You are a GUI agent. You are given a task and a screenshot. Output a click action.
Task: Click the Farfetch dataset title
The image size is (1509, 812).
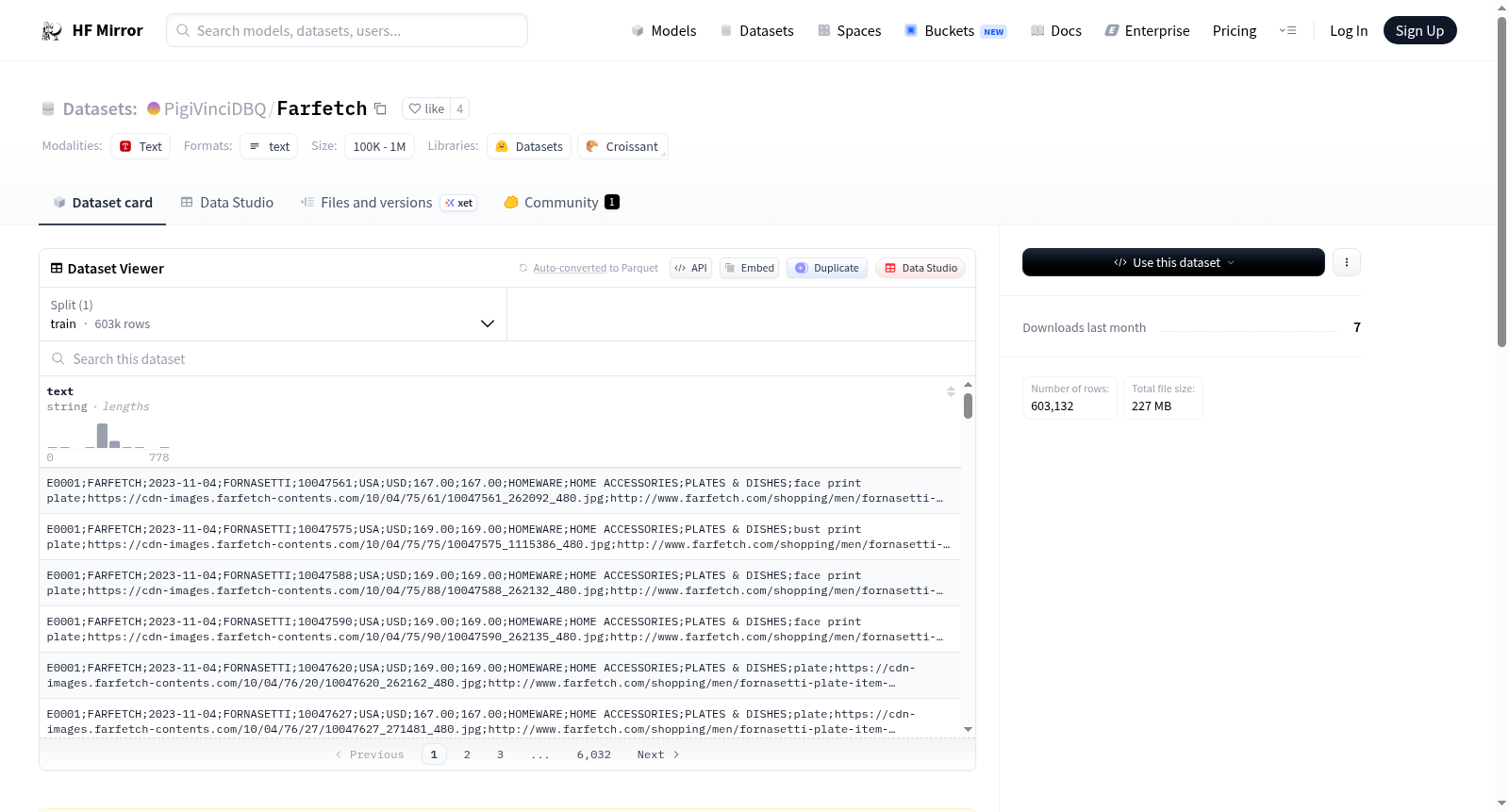coord(322,108)
